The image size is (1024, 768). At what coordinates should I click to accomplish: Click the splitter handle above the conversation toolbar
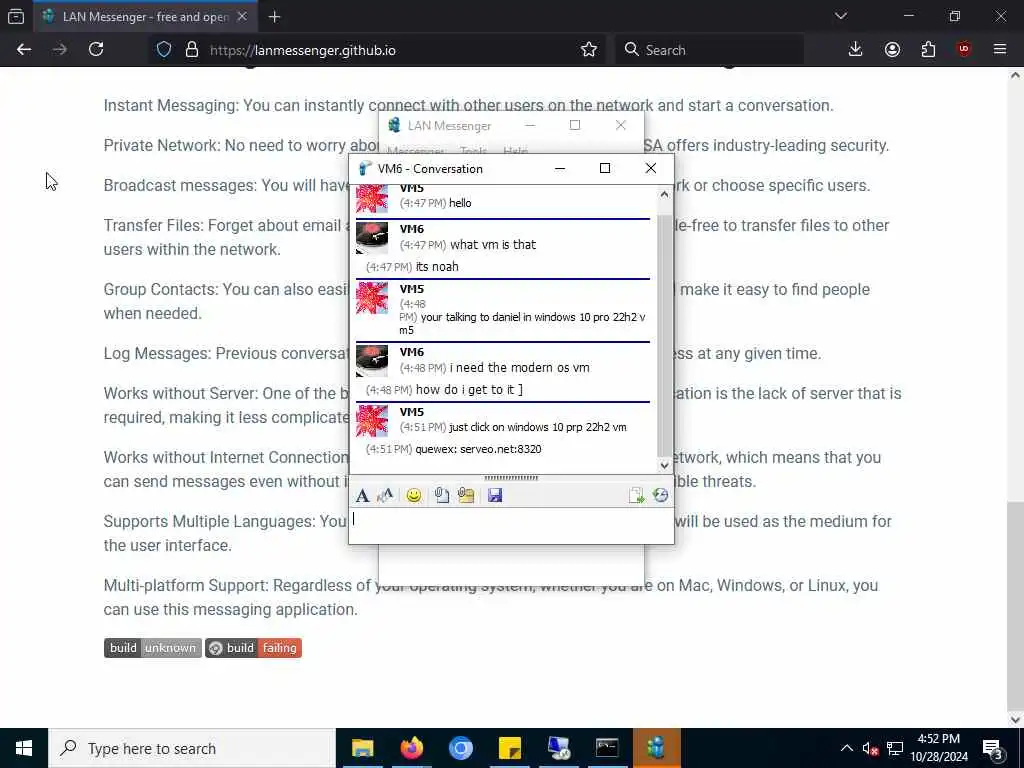click(x=511, y=478)
